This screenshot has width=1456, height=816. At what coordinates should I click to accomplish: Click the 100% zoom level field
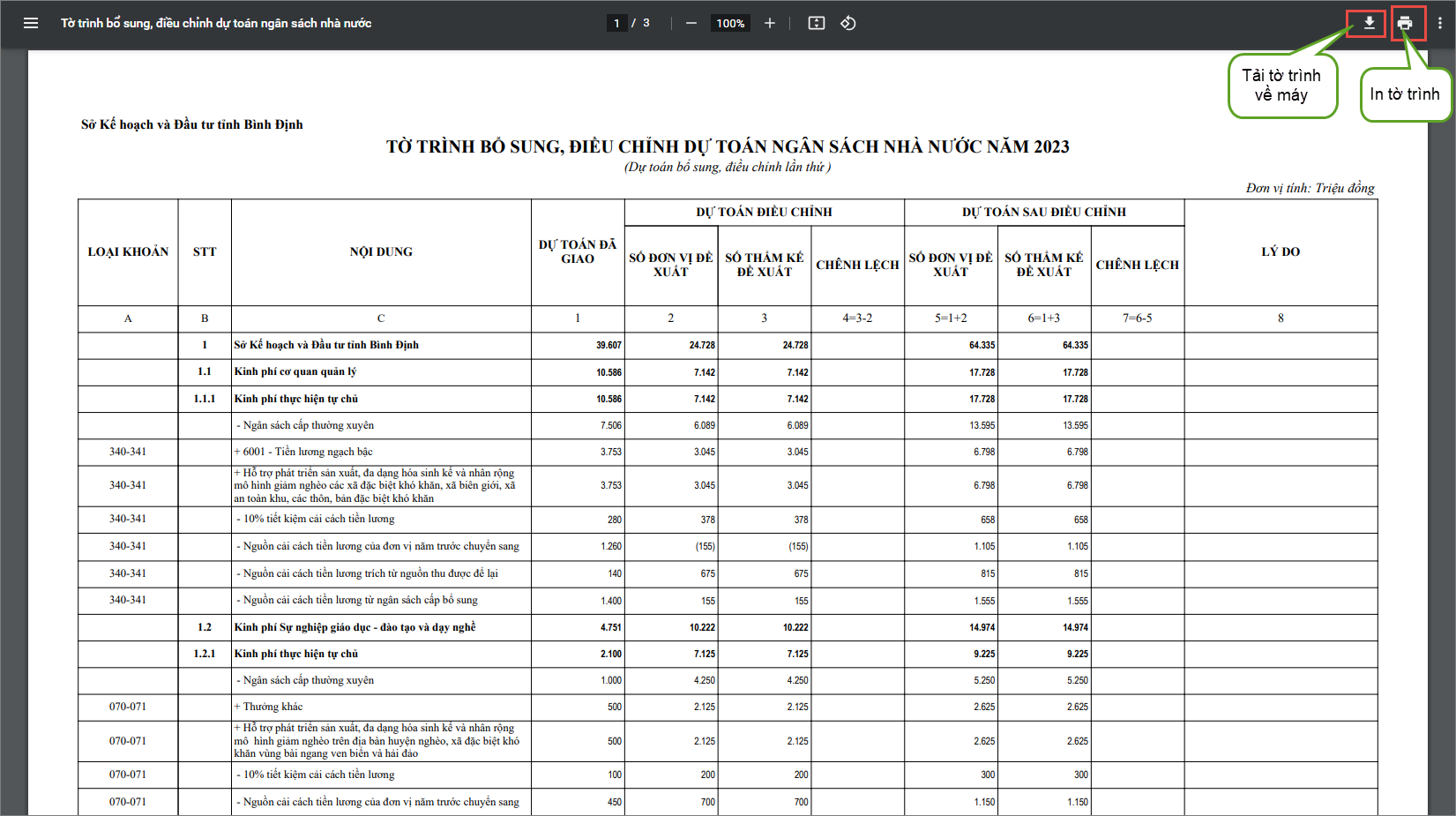(730, 23)
